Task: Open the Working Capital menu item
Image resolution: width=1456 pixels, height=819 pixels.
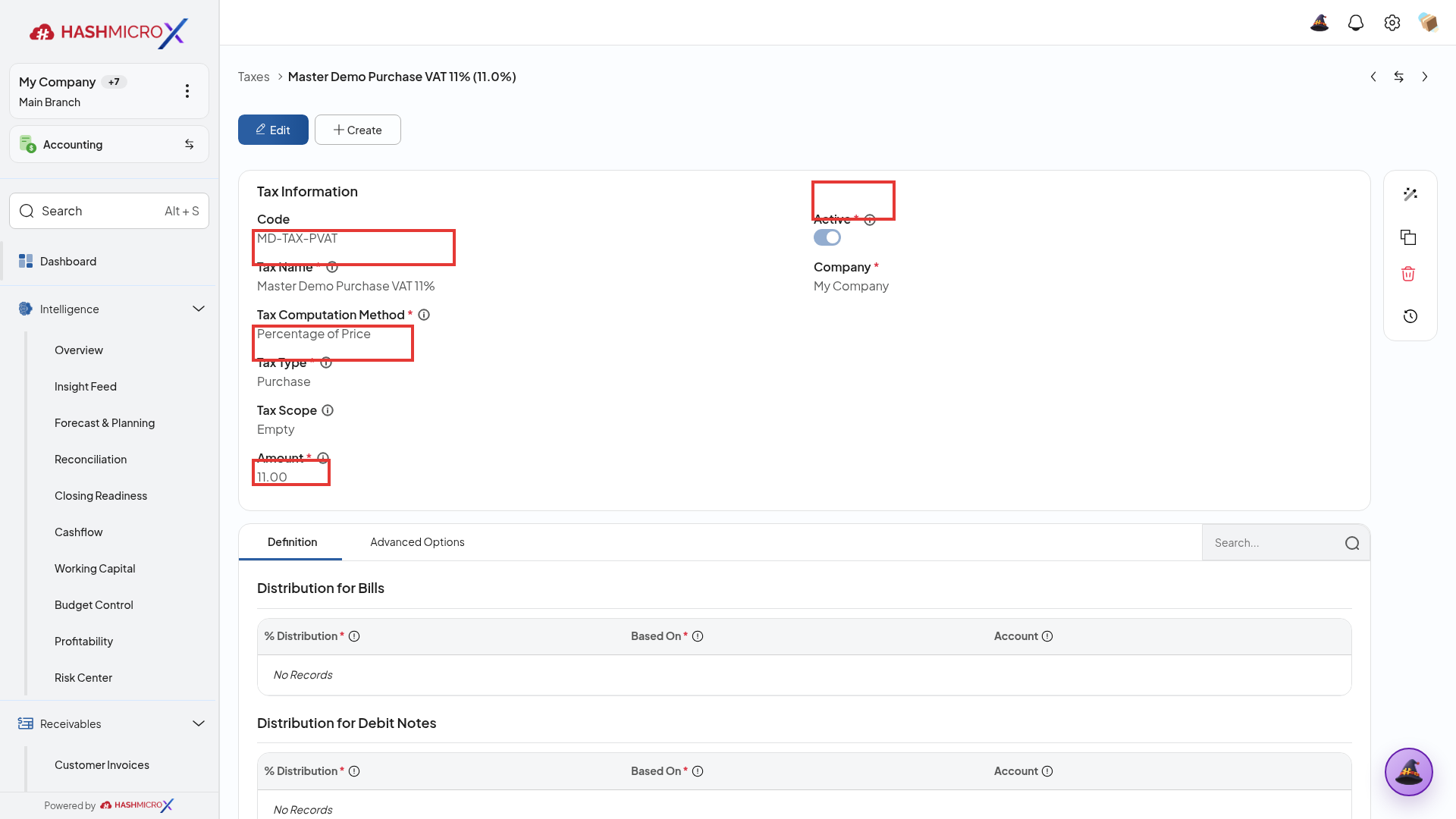Action: pos(95,569)
